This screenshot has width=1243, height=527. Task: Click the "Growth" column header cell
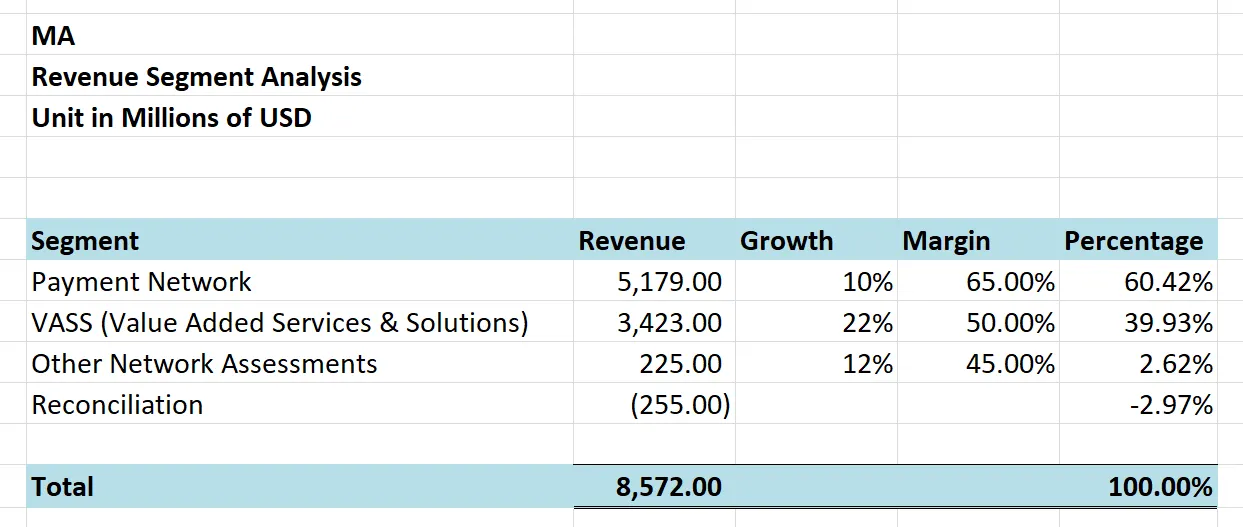pyautogui.click(x=786, y=241)
